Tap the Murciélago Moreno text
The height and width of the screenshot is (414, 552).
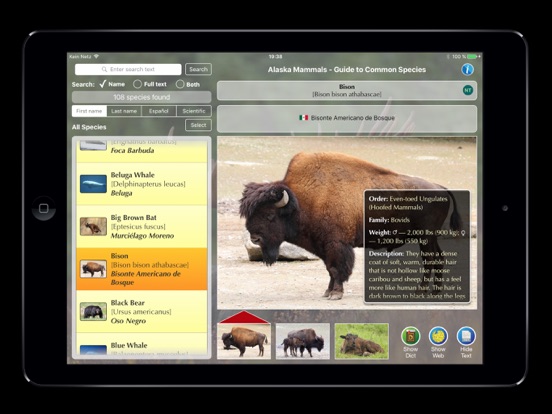[x=142, y=236]
